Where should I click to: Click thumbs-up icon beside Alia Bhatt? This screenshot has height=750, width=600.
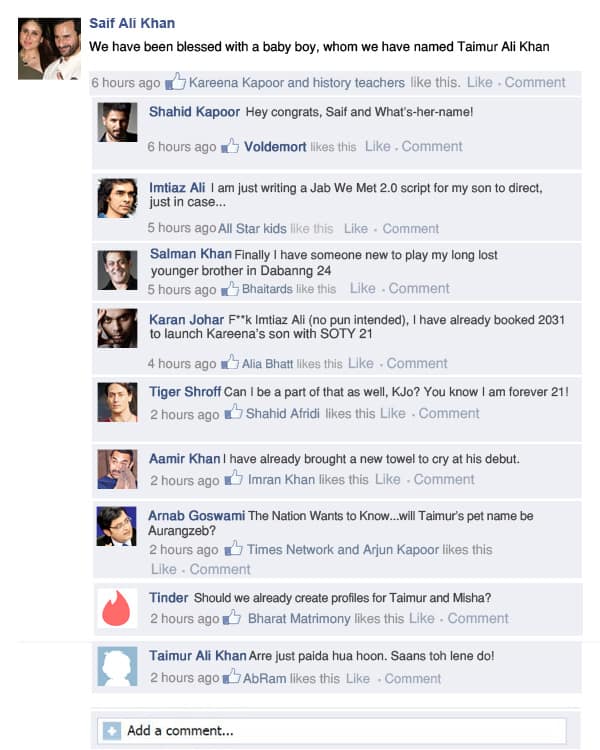tap(230, 362)
